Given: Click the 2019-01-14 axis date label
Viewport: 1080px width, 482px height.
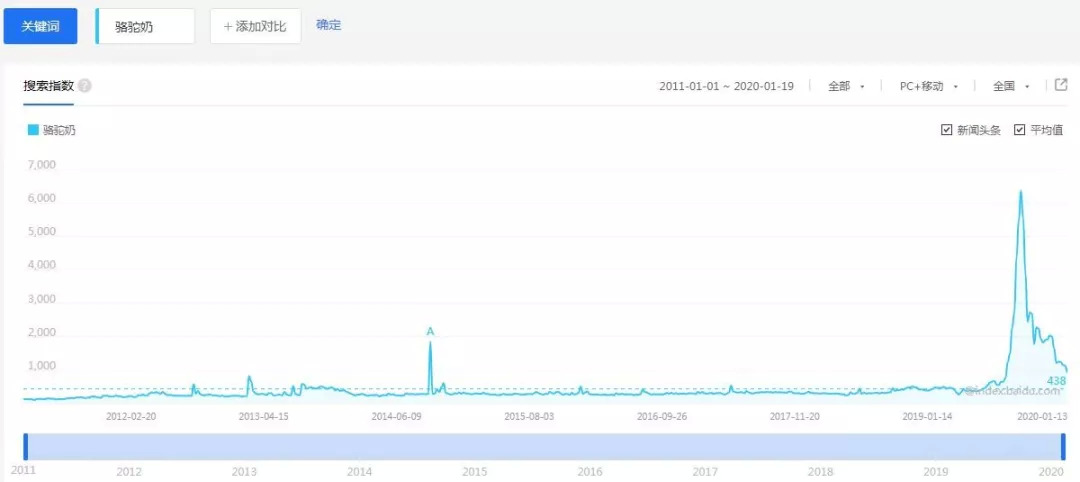Looking at the screenshot, I should pyautogui.click(x=927, y=417).
